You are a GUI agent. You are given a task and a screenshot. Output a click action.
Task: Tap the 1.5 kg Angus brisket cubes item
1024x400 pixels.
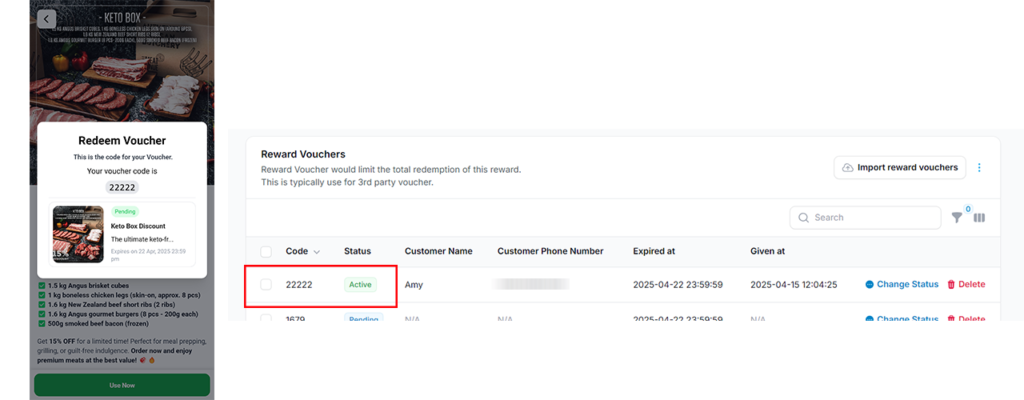tap(83, 286)
